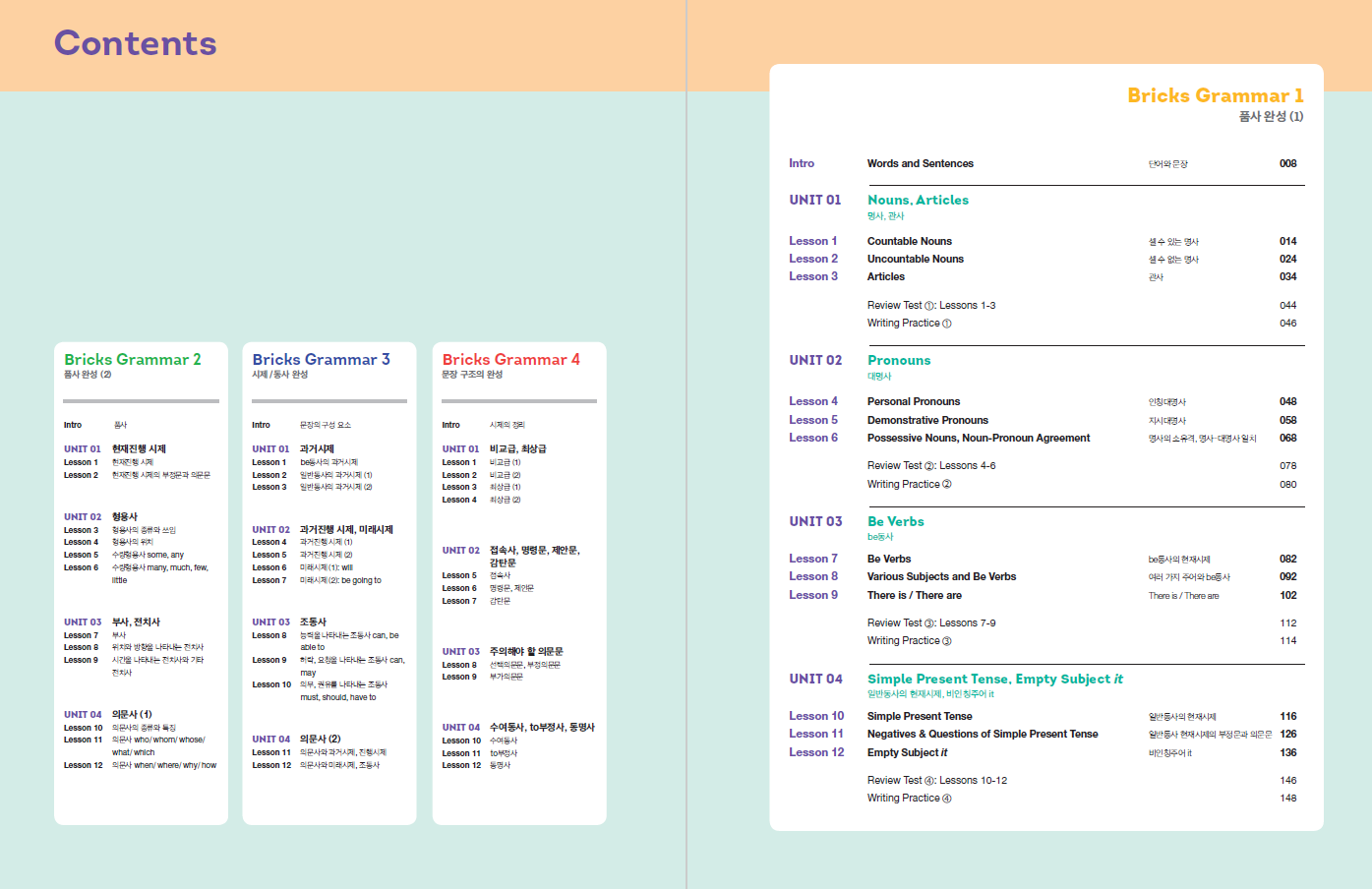Click "Review Test ③: Lessons 7-9"
Image resolution: width=1372 pixels, height=889 pixels.
point(931,622)
